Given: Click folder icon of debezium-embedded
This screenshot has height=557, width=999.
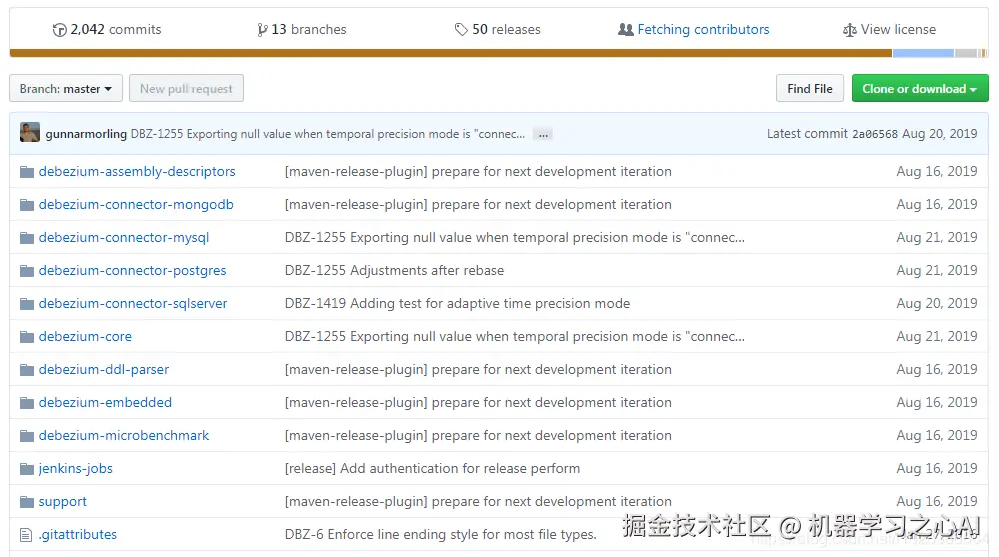Looking at the screenshot, I should (x=27, y=403).
